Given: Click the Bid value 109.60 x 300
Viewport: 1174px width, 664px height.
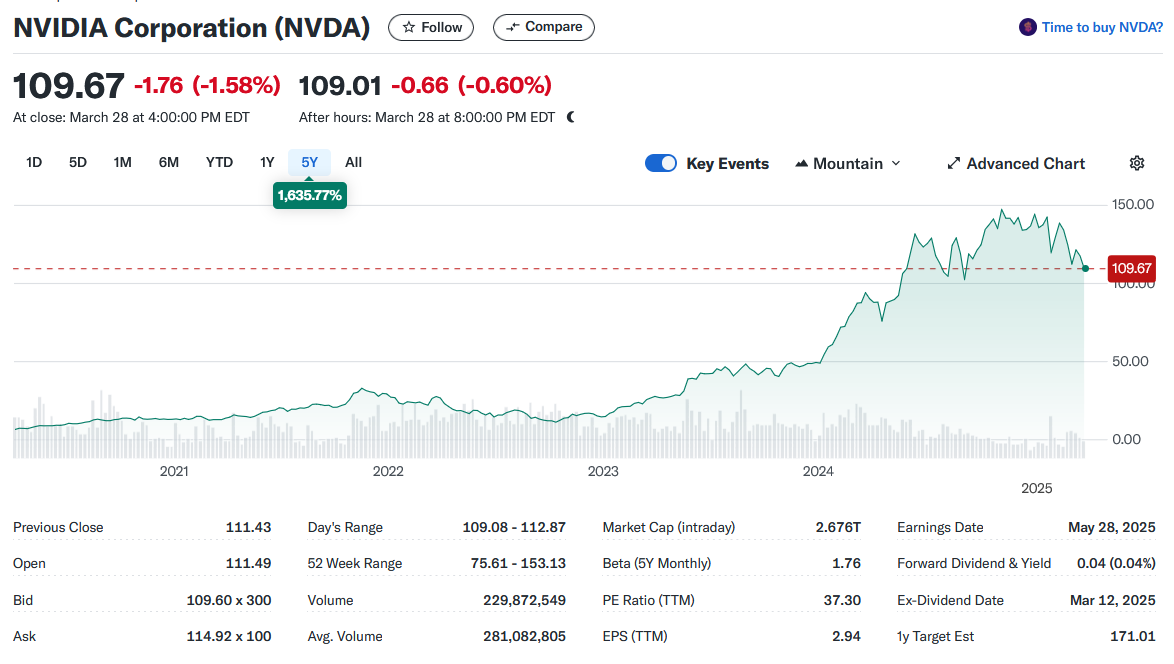Looking at the screenshot, I should (229, 600).
